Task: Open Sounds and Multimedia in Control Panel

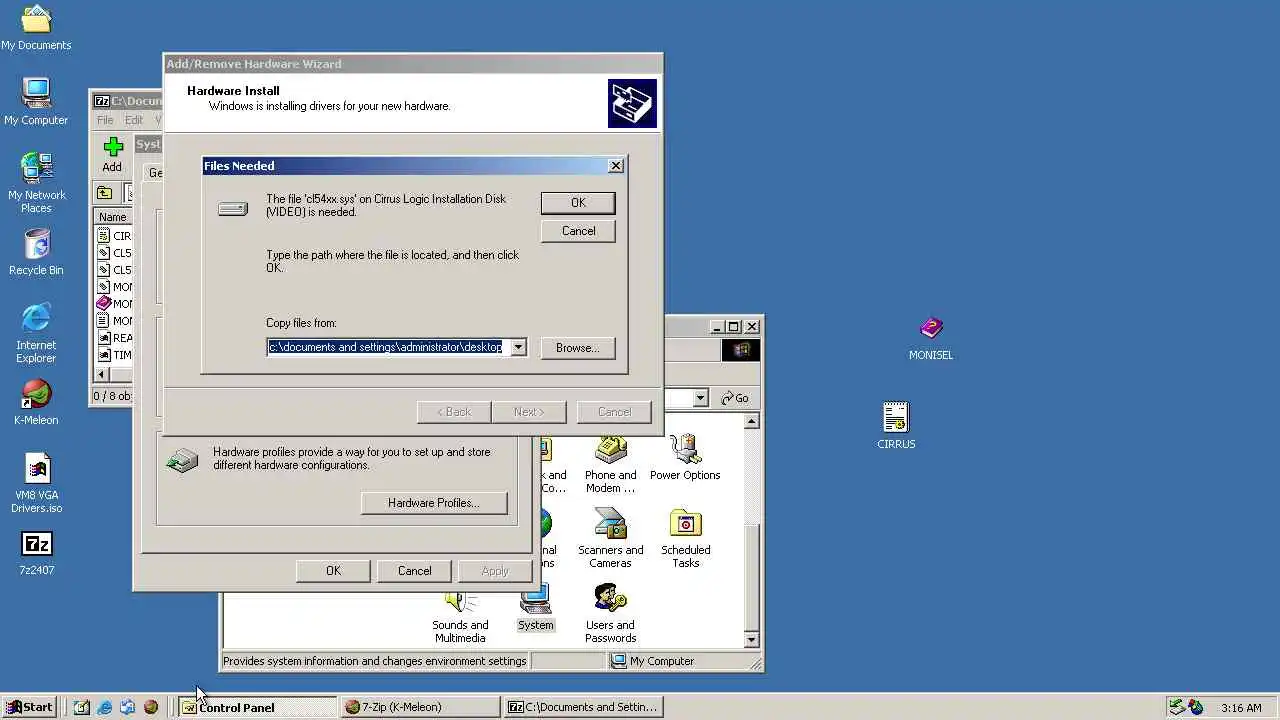Action: pyautogui.click(x=460, y=616)
